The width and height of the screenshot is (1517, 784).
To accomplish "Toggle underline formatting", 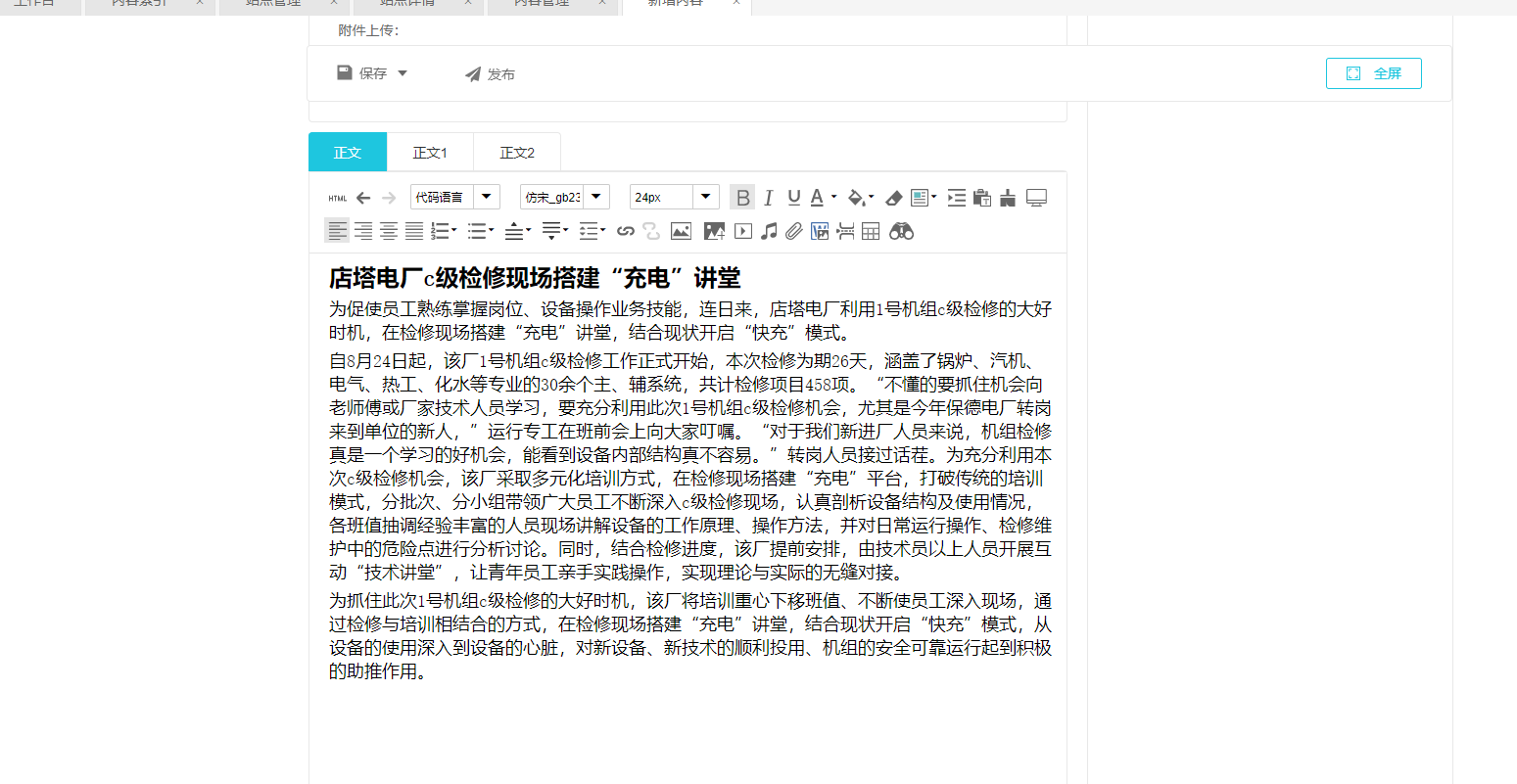I will pos(793,198).
